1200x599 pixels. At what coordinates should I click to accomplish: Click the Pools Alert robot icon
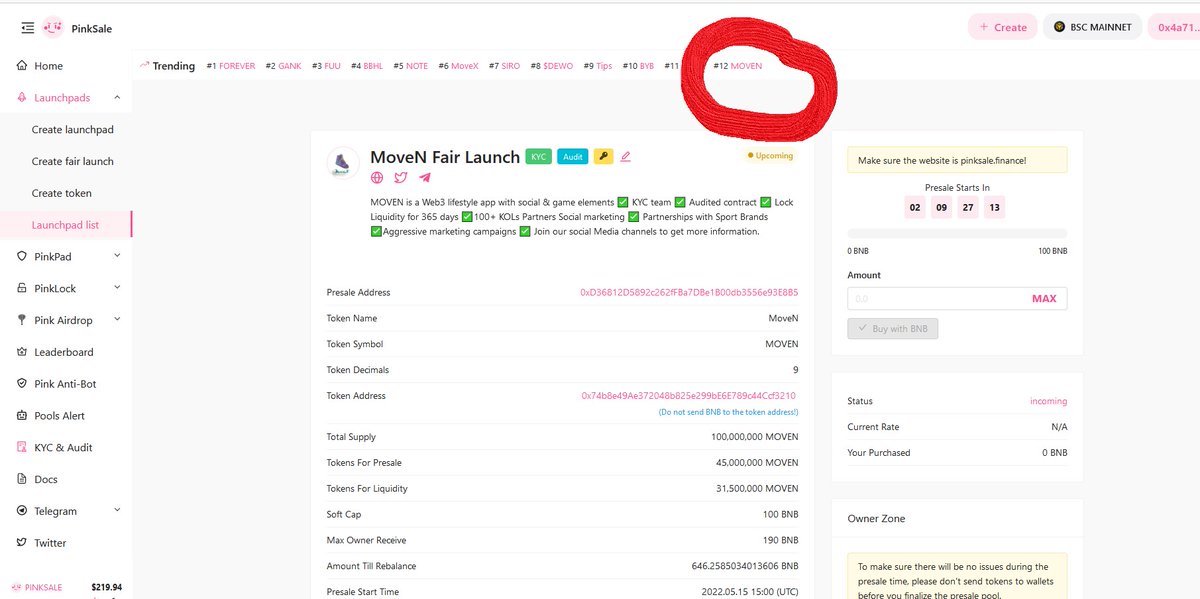point(24,416)
